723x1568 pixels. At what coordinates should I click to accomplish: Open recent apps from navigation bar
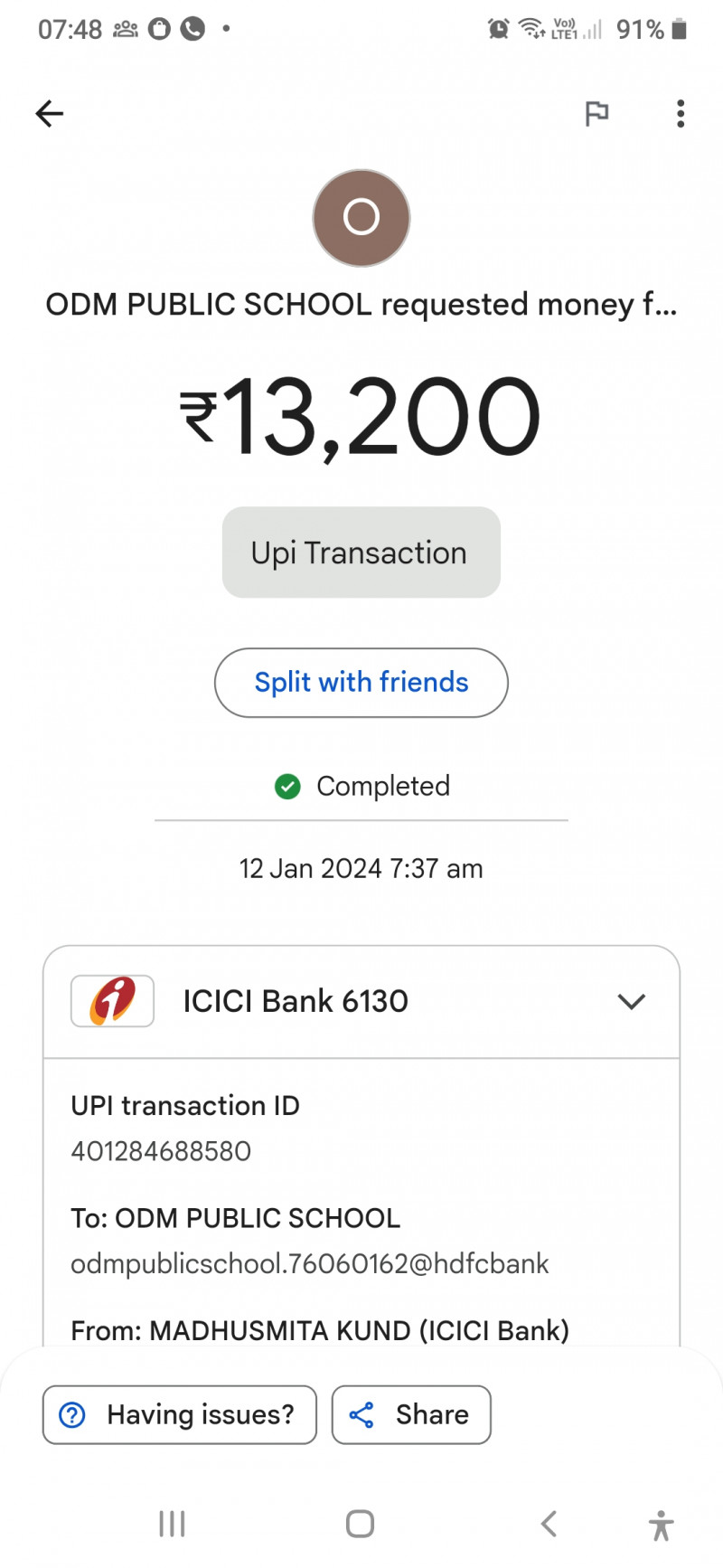(x=172, y=1524)
